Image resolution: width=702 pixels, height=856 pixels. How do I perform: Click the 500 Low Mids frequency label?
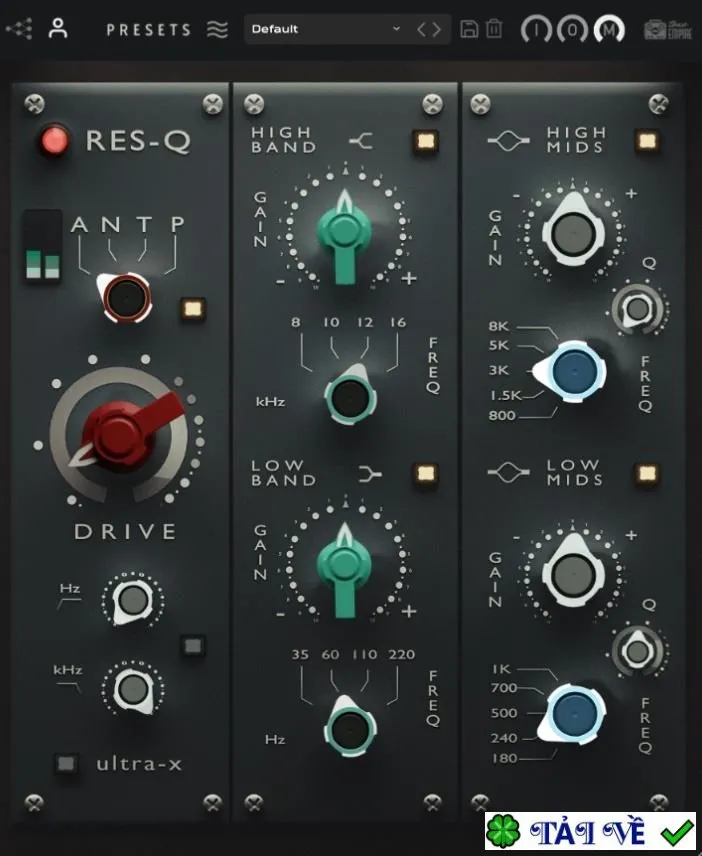tap(504, 713)
